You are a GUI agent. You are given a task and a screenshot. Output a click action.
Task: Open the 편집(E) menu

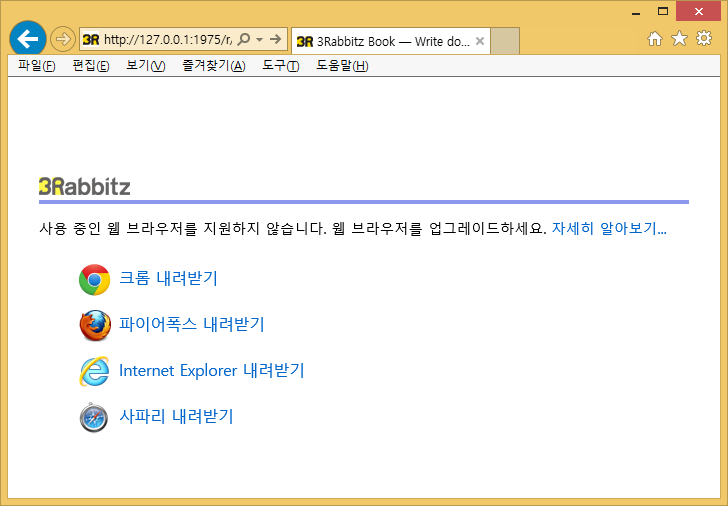pos(91,65)
